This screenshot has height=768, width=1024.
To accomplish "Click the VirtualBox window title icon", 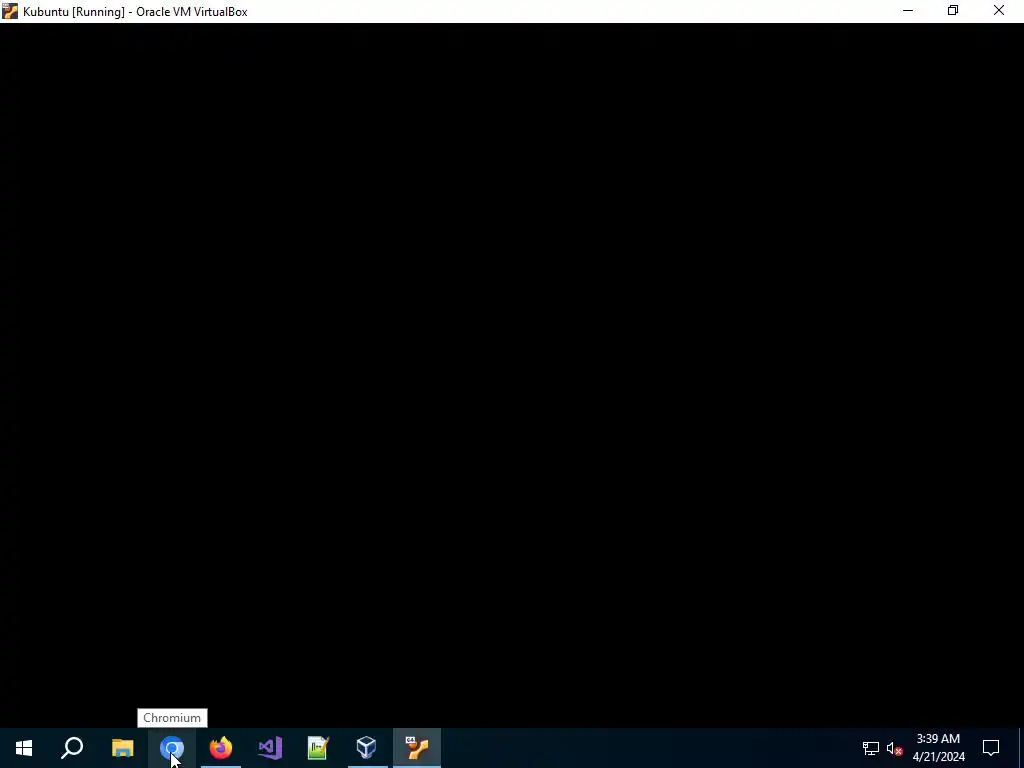I will pos(10,11).
